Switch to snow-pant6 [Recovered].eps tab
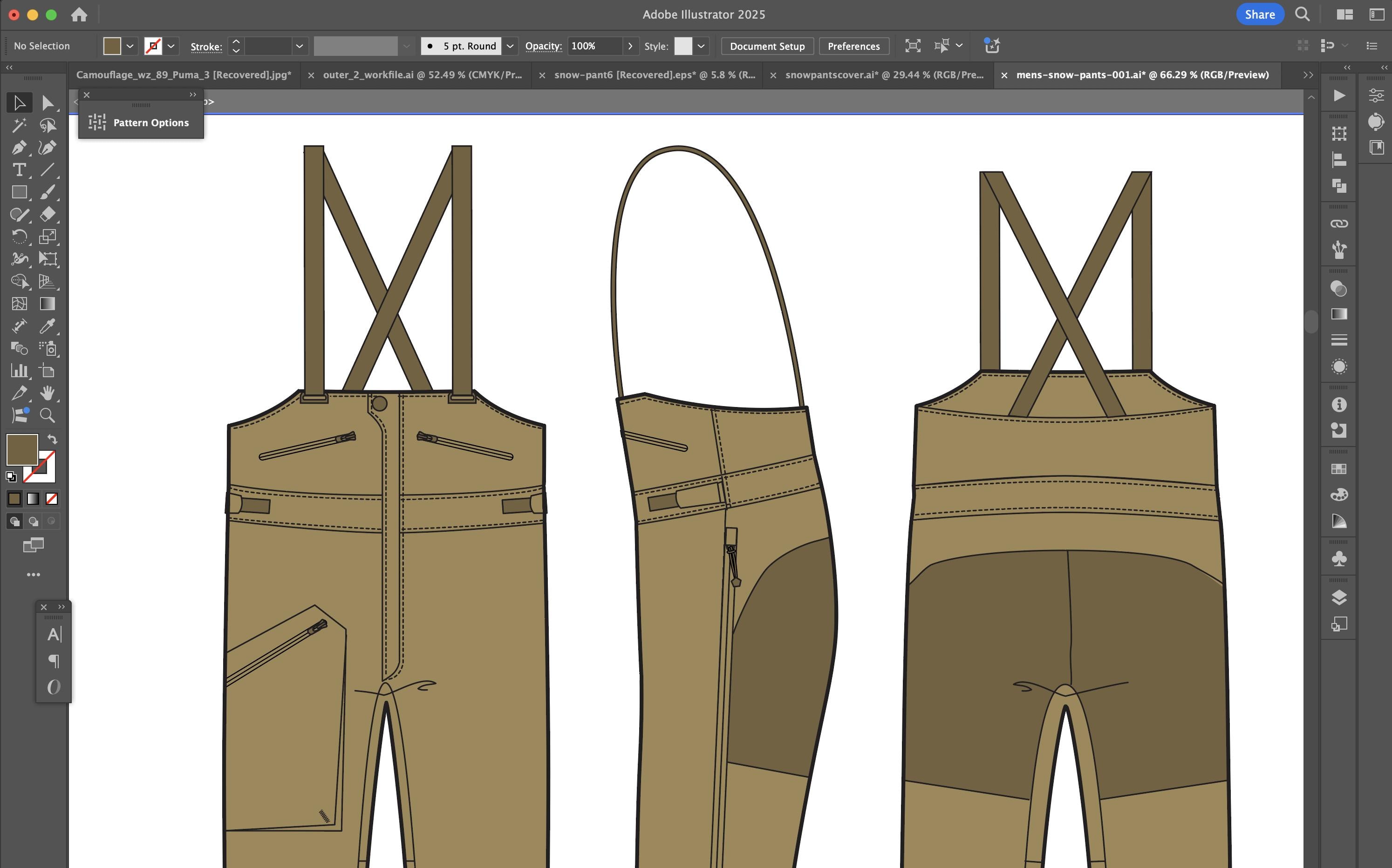 click(655, 75)
